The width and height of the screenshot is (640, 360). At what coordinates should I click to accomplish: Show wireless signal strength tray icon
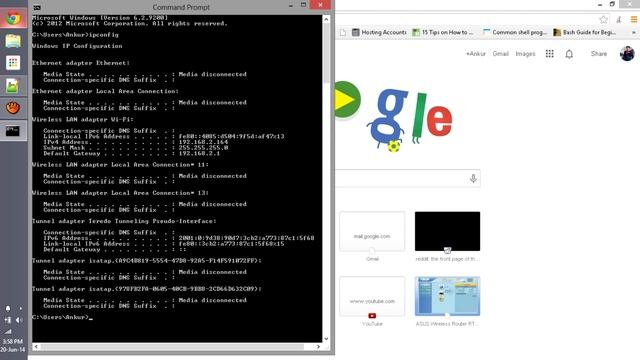pyautogui.click(x=8, y=331)
